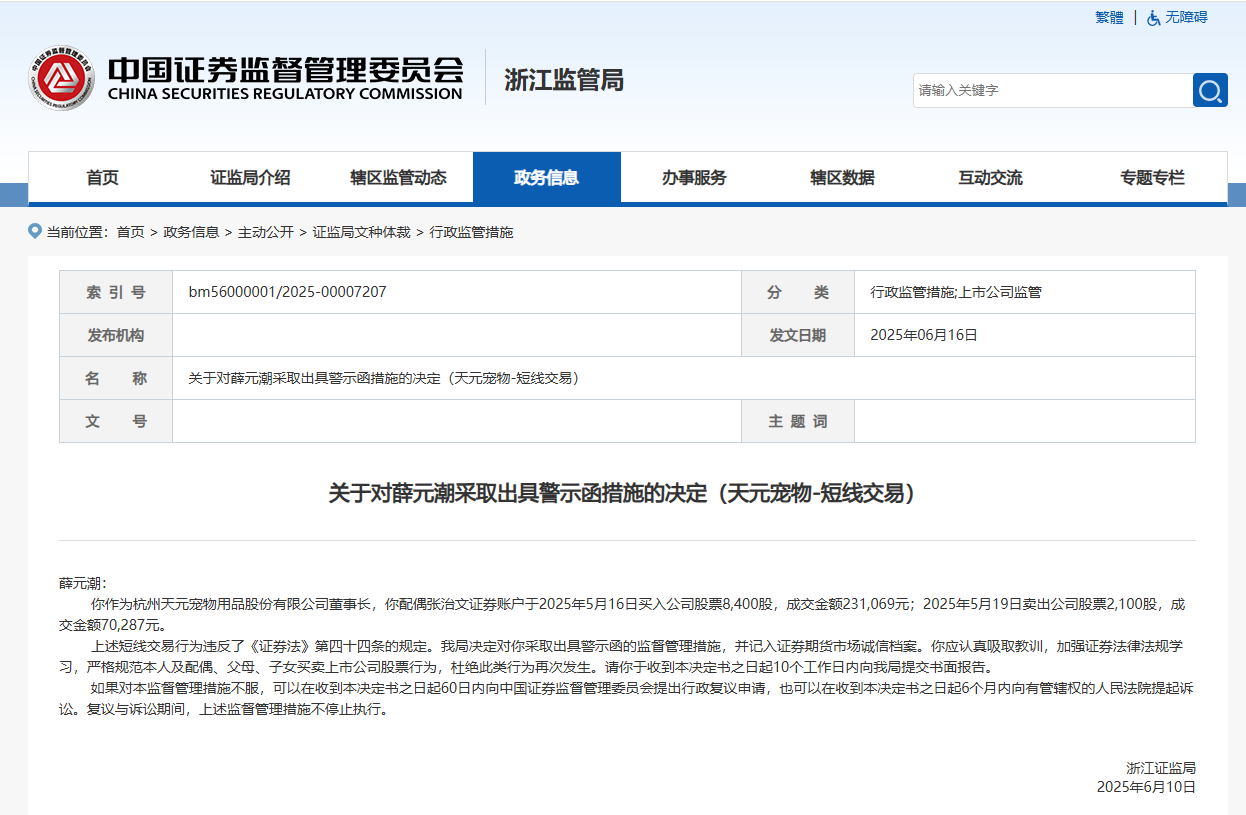1246x815 pixels.
Task: Open the 辖区监管动态 menu item
Action: (398, 178)
